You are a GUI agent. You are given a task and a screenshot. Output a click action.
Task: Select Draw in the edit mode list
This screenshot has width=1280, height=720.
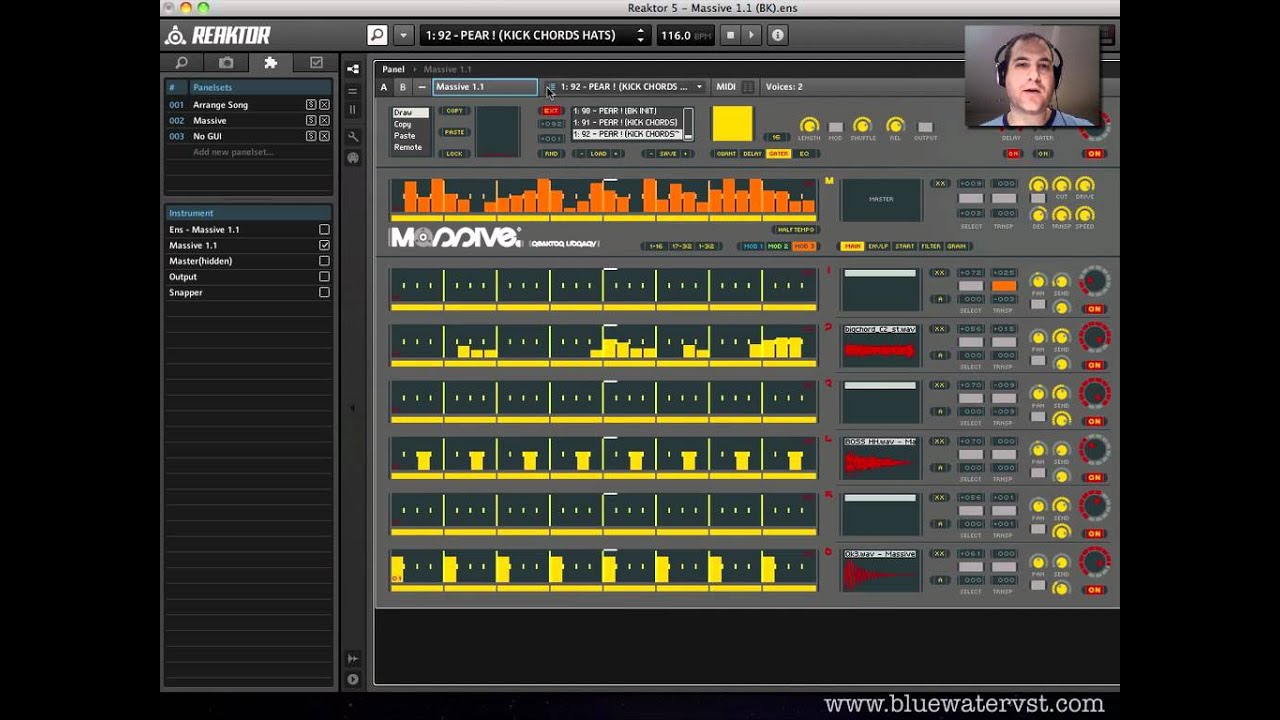[x=409, y=113]
